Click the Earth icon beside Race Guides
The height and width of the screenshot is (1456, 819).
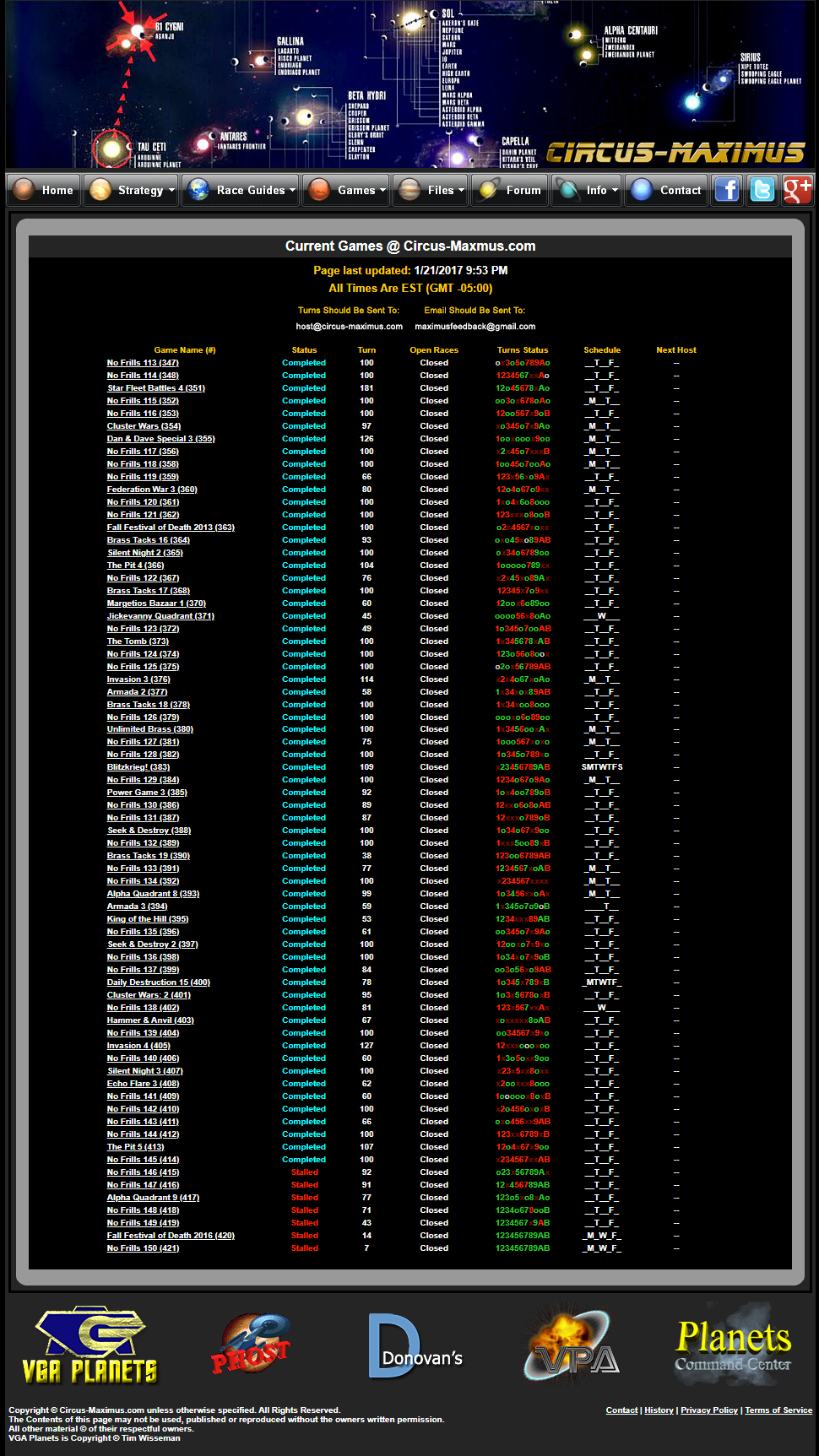(199, 190)
